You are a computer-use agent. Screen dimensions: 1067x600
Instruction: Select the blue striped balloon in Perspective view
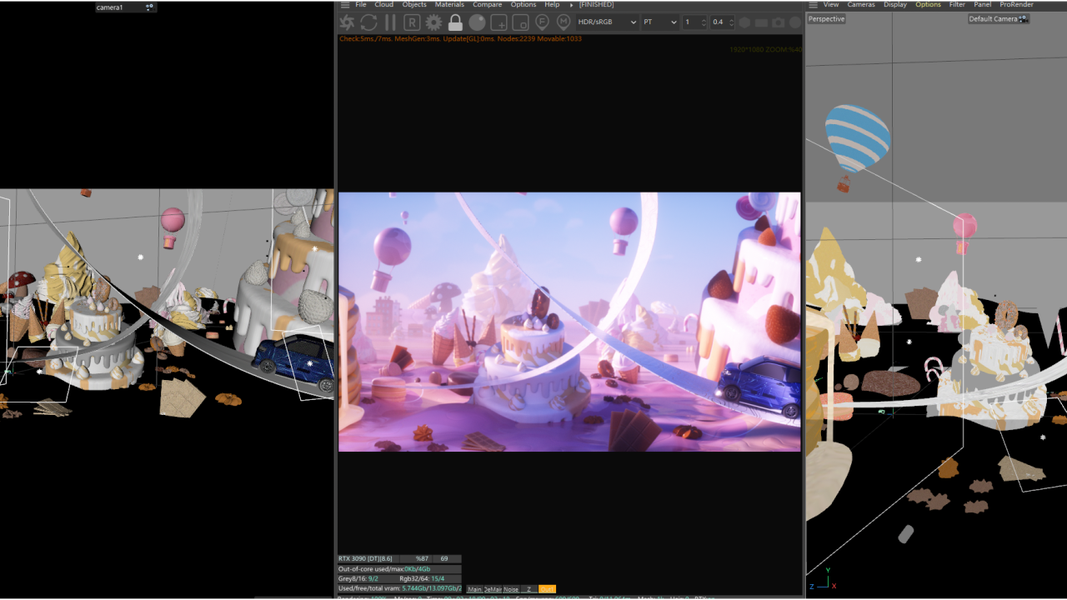click(x=857, y=138)
